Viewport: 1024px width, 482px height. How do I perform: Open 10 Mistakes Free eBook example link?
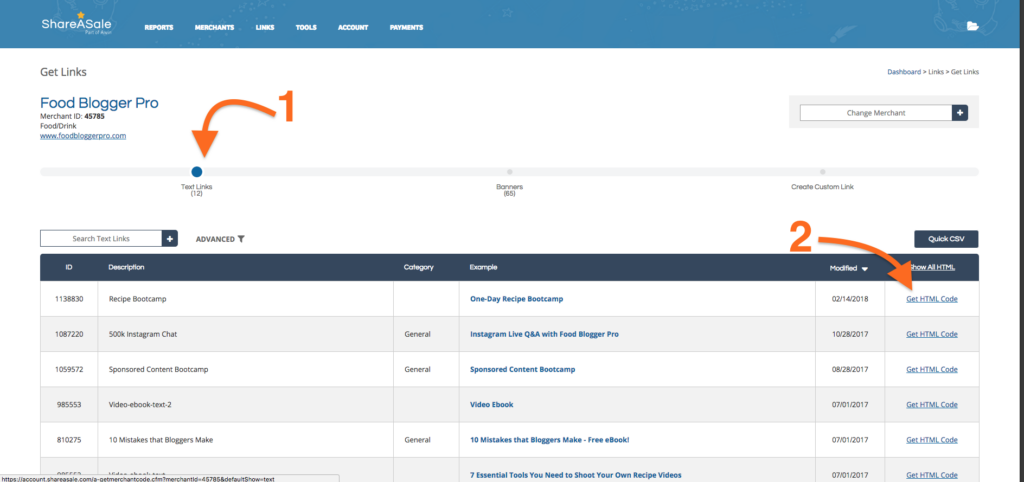pos(550,440)
